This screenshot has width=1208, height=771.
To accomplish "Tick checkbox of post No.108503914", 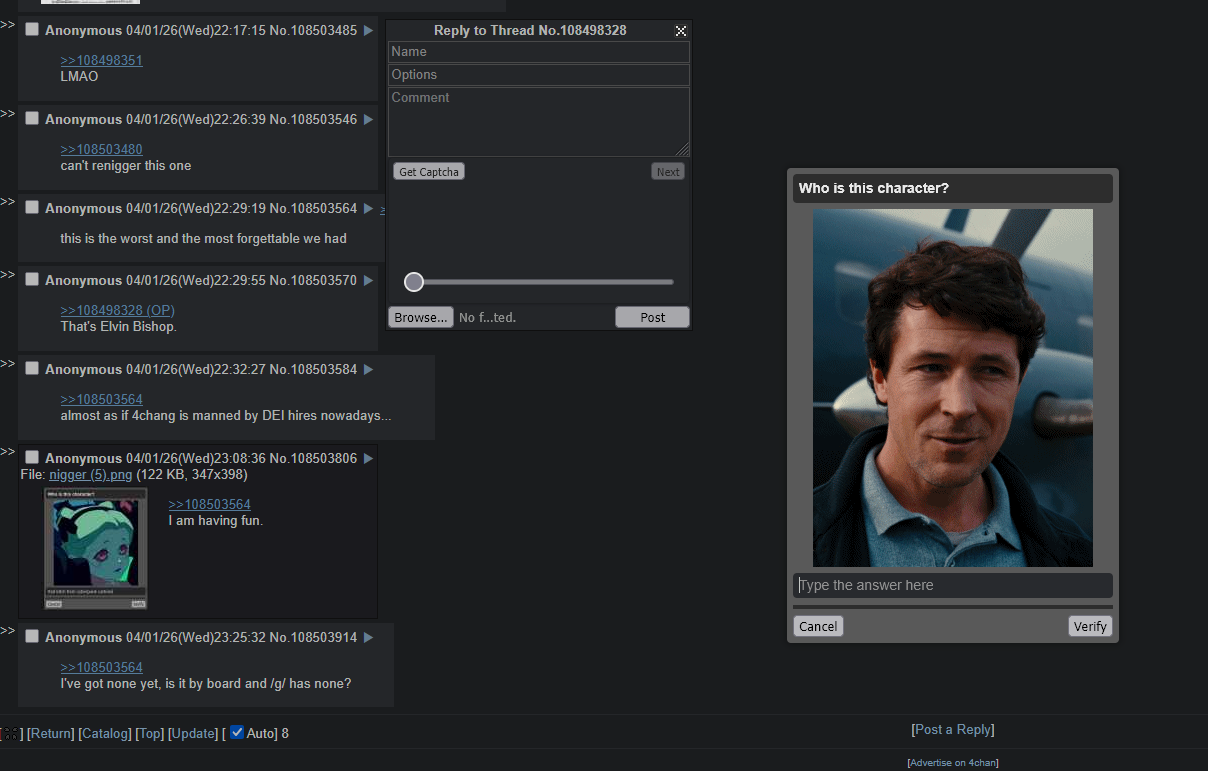I will tap(32, 636).
